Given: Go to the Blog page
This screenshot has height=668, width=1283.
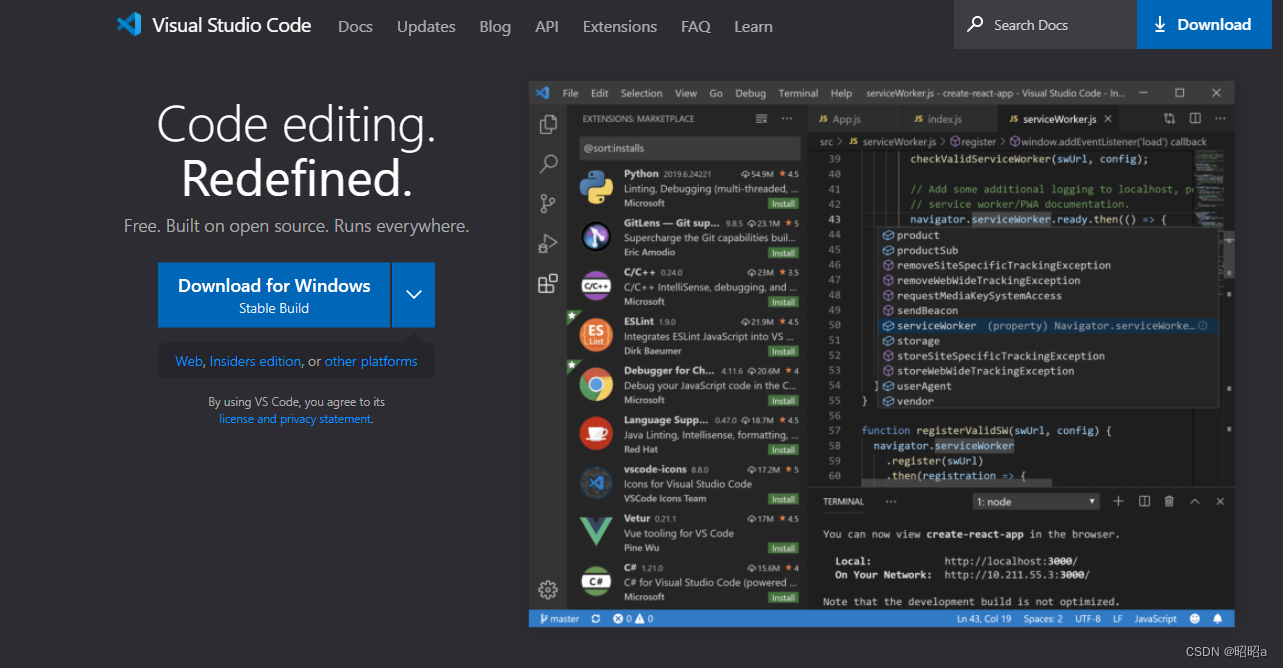Looking at the screenshot, I should (x=495, y=26).
